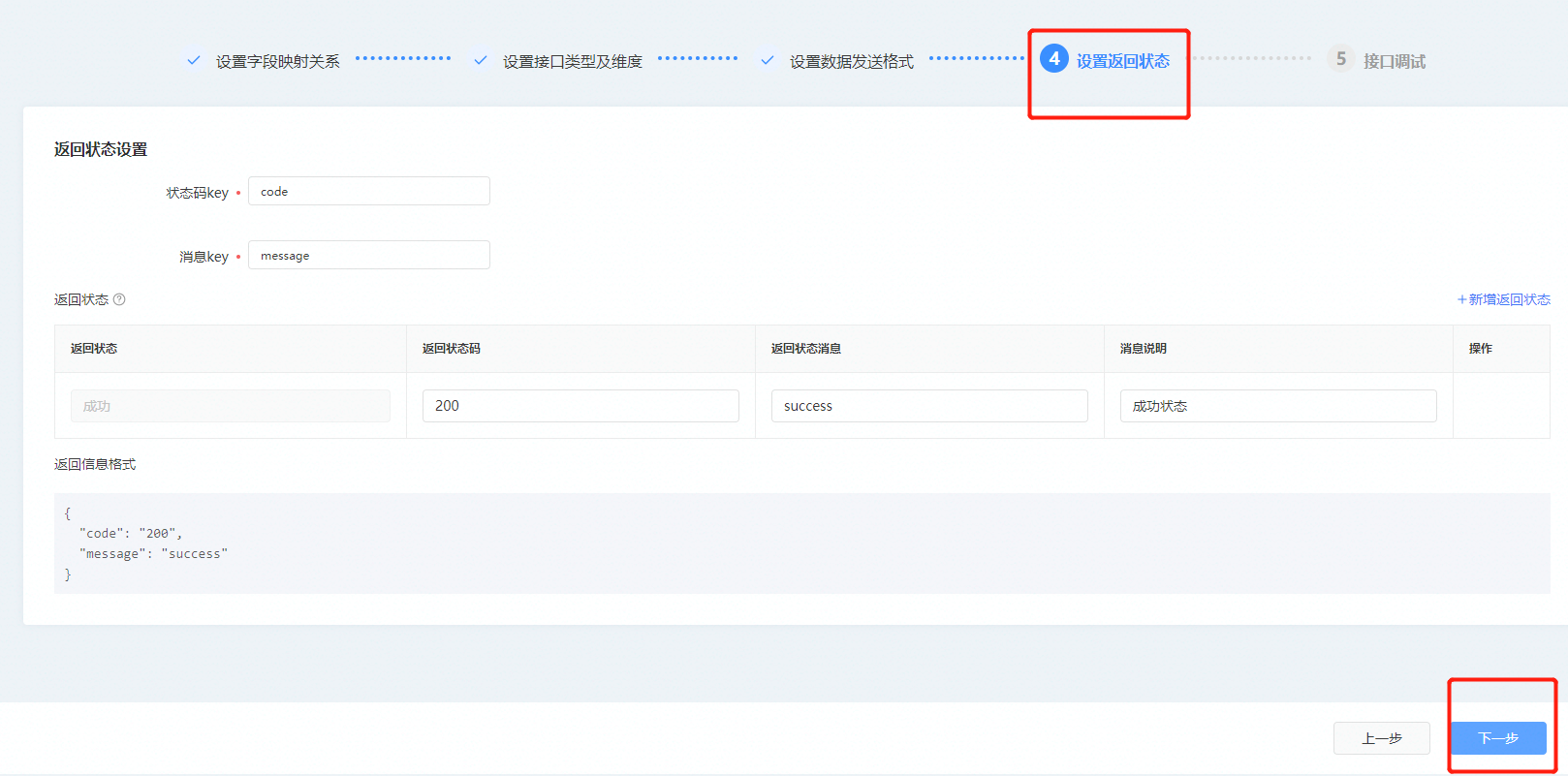Click the 状态码key label
Screen dimensions: 1568x776
198,193
